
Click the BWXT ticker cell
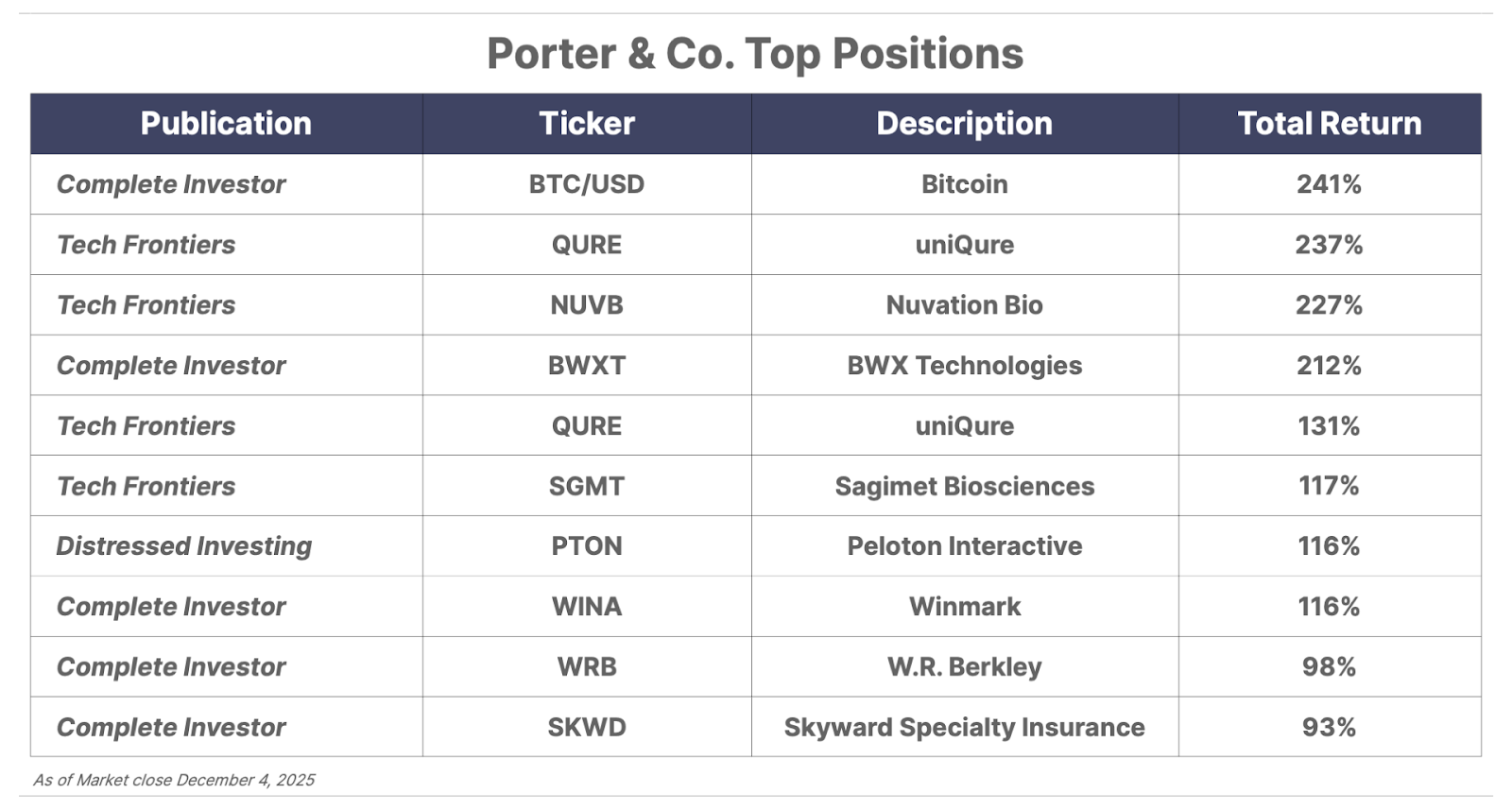(x=587, y=366)
